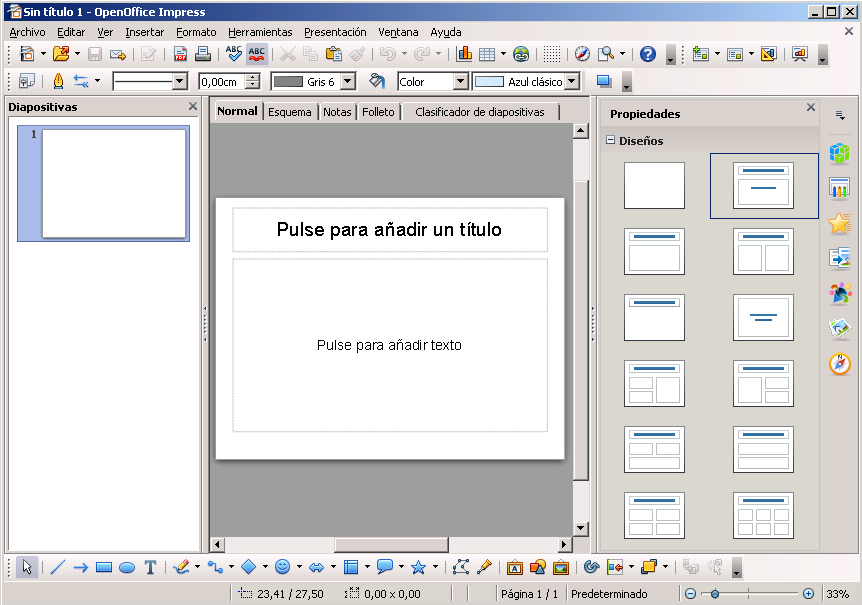
Task: Open the Formato menu
Action: point(196,32)
